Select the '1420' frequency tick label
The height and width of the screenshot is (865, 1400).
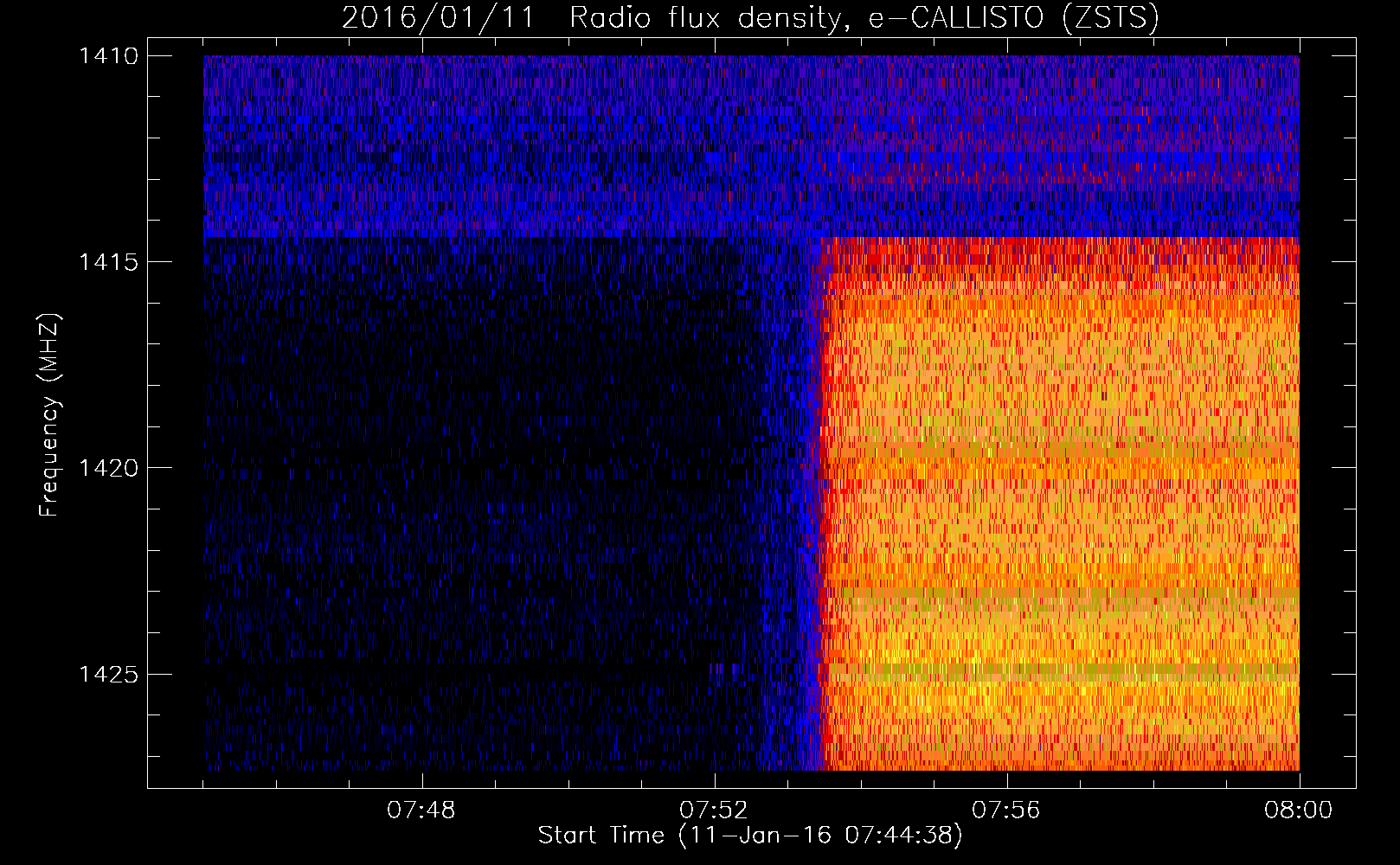pyautogui.click(x=108, y=468)
